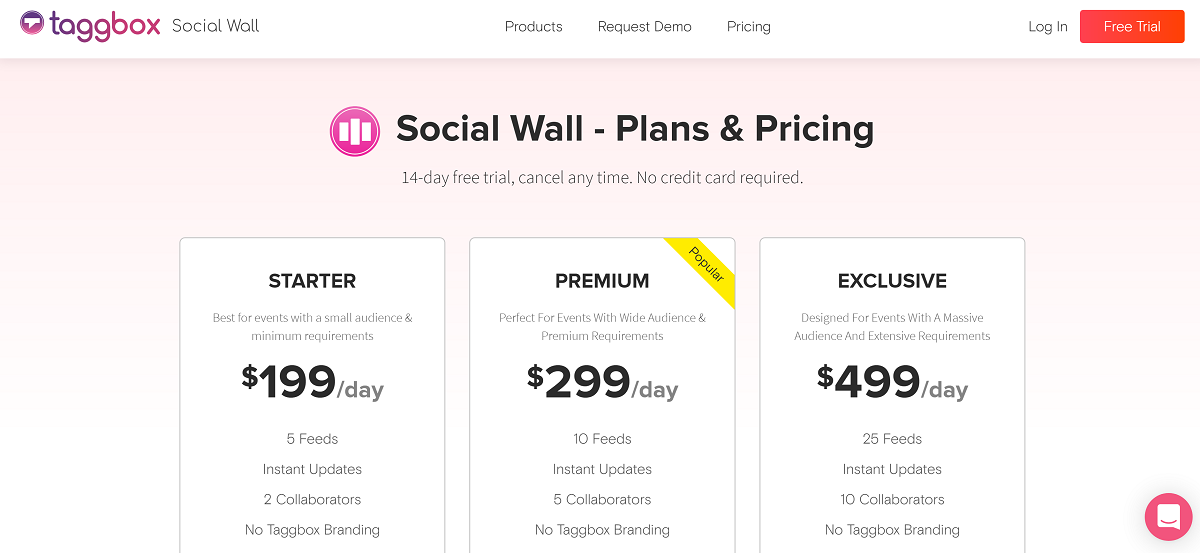Click the 25 Feeds feature text
The width and height of the screenshot is (1200, 553).
(x=892, y=439)
